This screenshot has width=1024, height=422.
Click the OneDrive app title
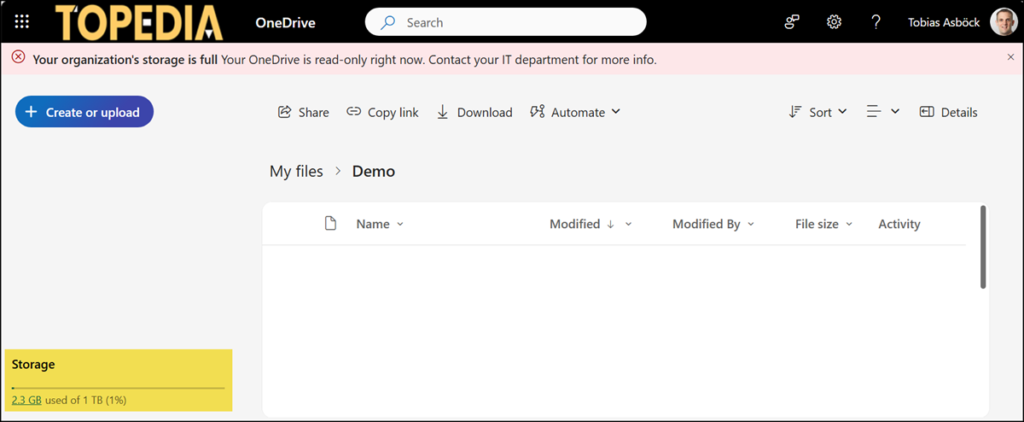pos(285,23)
